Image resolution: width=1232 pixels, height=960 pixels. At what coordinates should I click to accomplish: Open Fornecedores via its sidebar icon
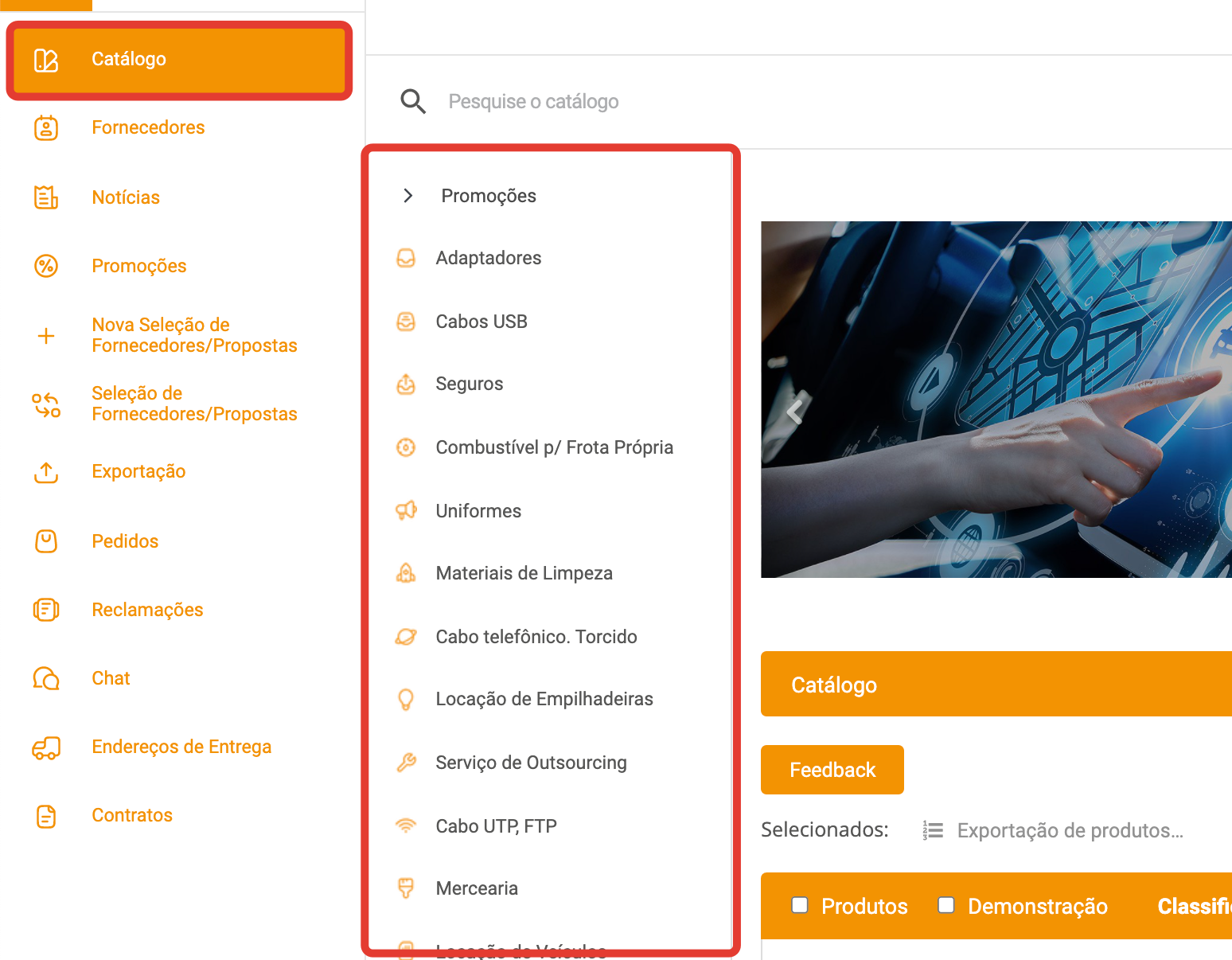[46, 127]
